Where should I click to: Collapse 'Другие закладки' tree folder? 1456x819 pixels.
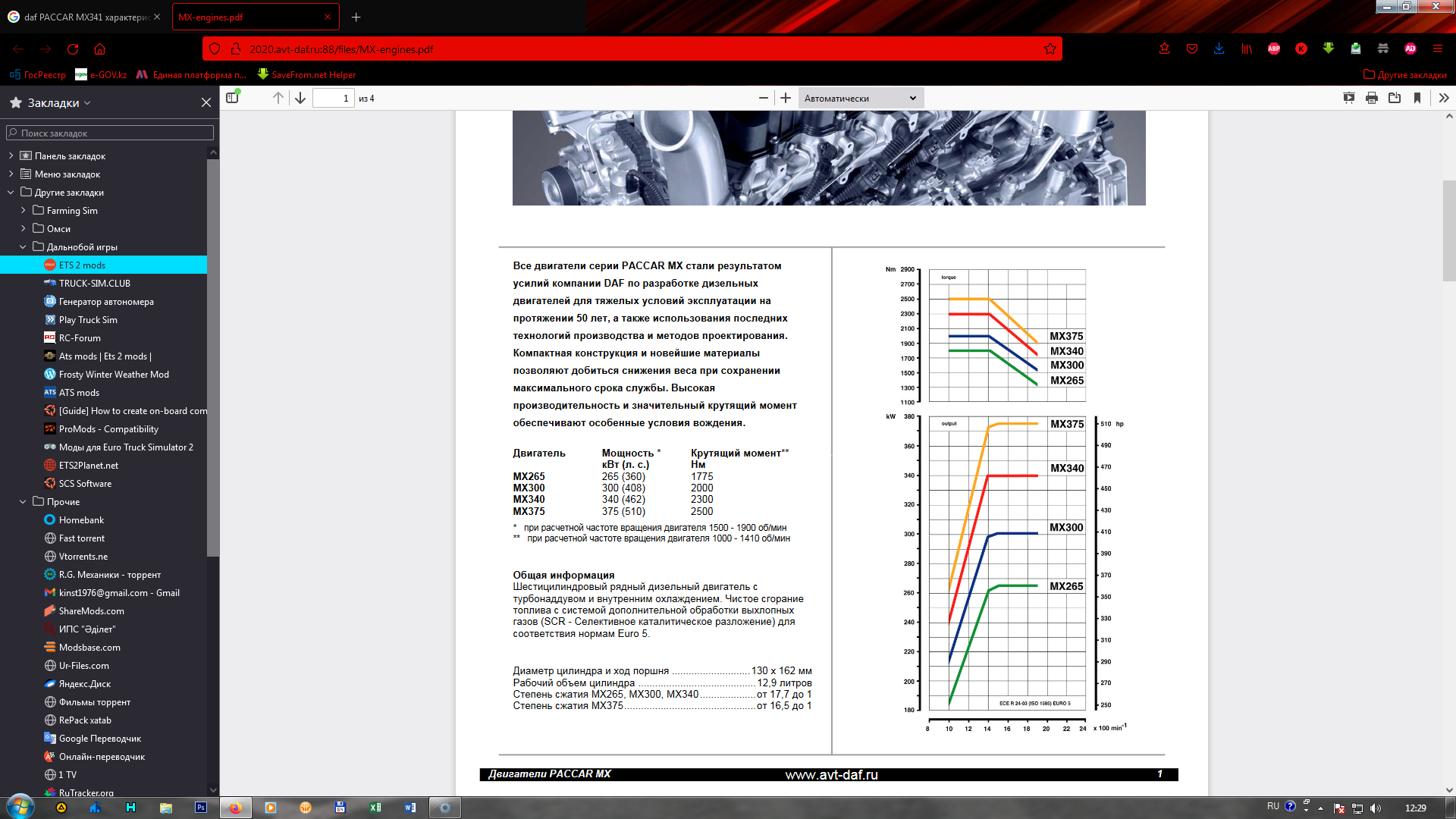11,192
